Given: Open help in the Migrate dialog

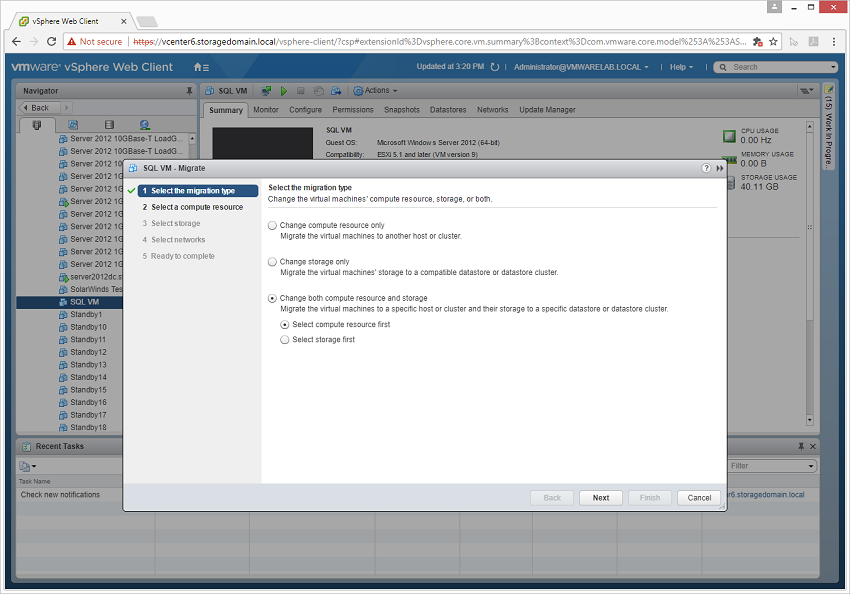Looking at the screenshot, I should tap(706, 168).
